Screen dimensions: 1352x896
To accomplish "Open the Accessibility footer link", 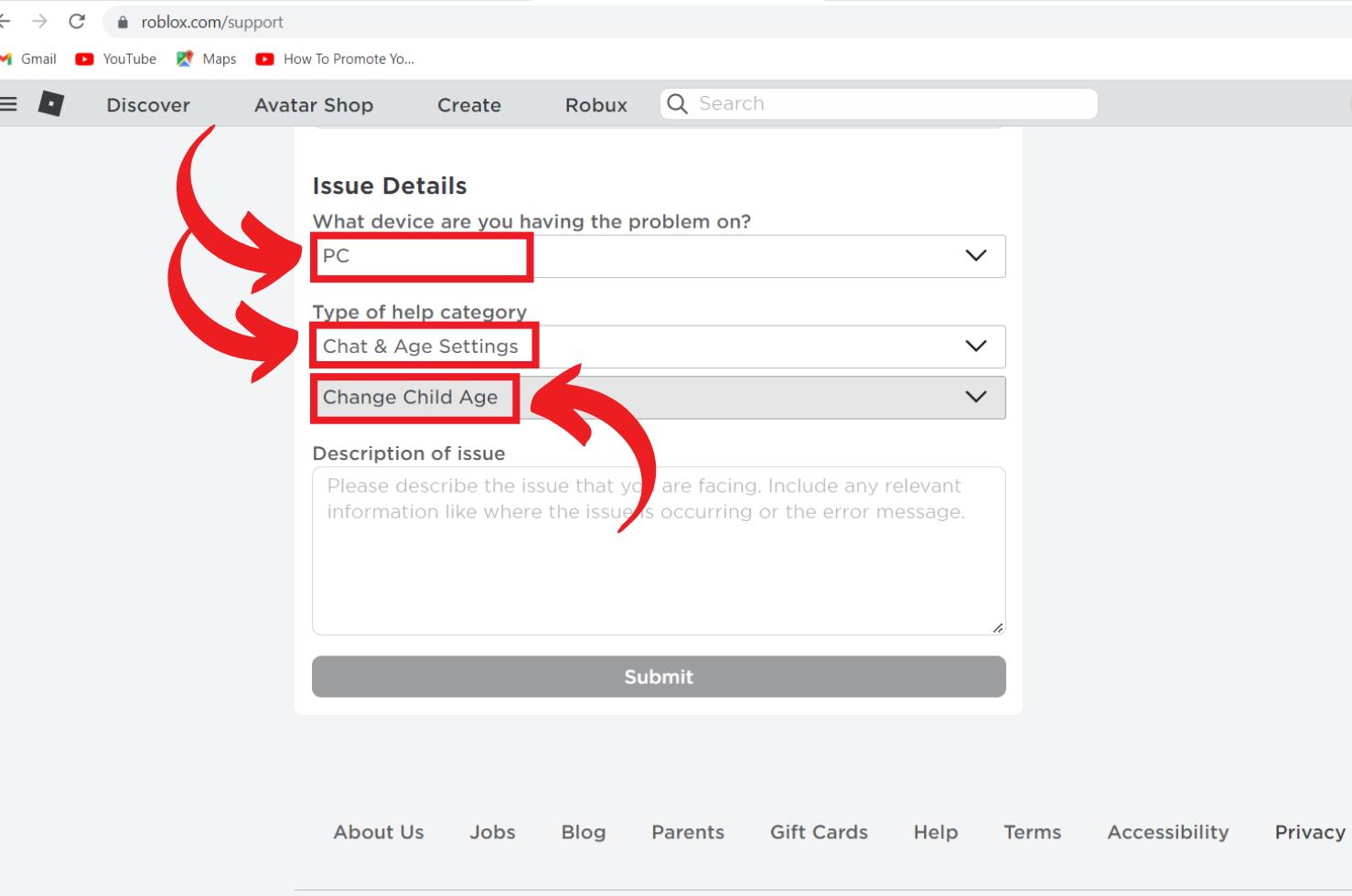I will tap(1168, 832).
